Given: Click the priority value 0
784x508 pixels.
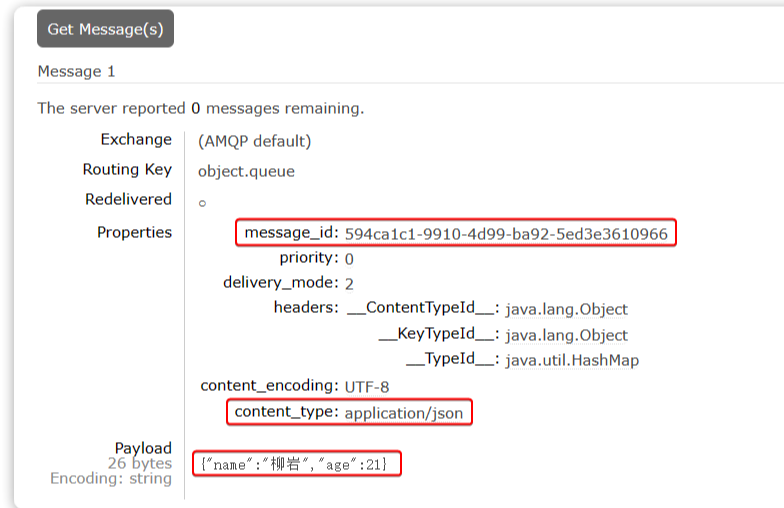Looking at the screenshot, I should [349, 259].
